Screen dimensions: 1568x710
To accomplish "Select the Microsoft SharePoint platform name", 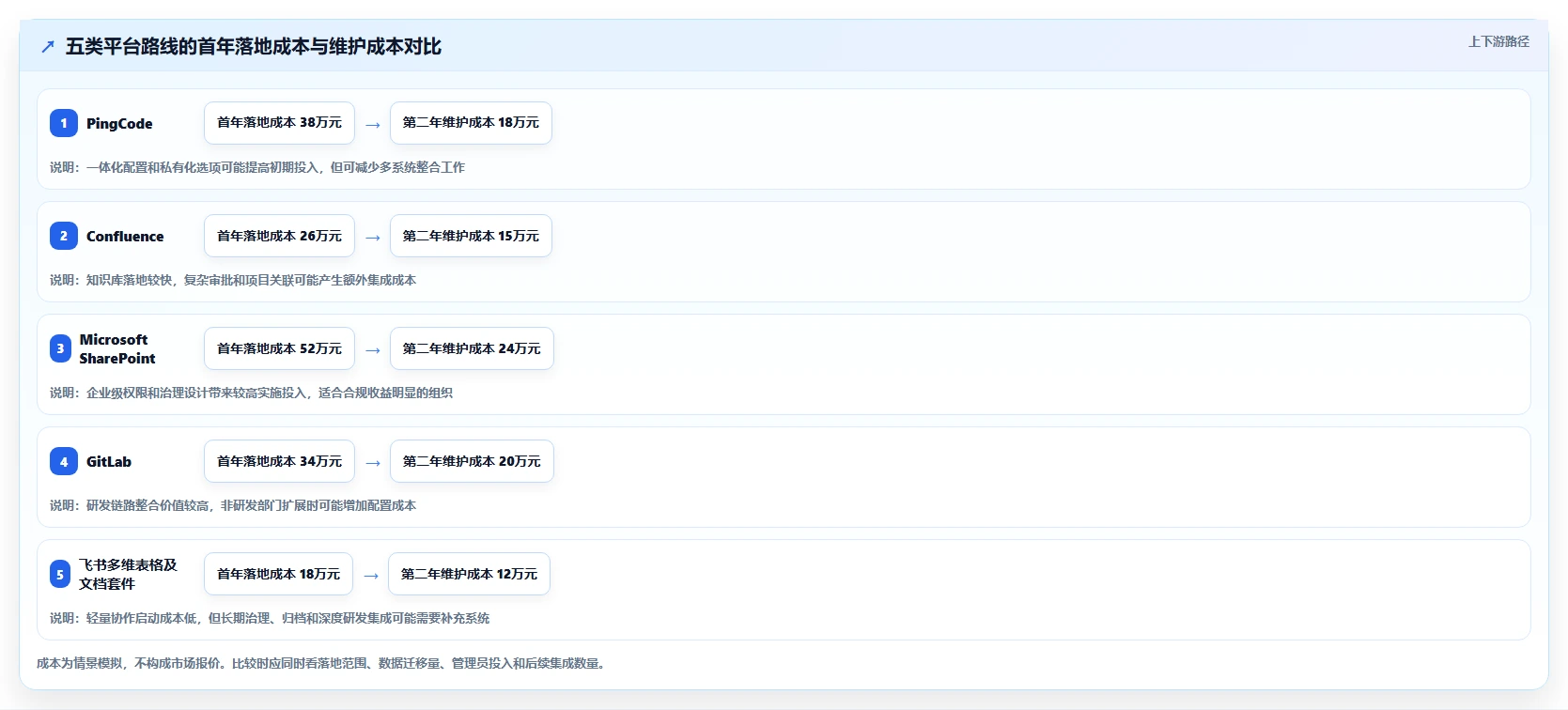I will pyautogui.click(x=117, y=348).
